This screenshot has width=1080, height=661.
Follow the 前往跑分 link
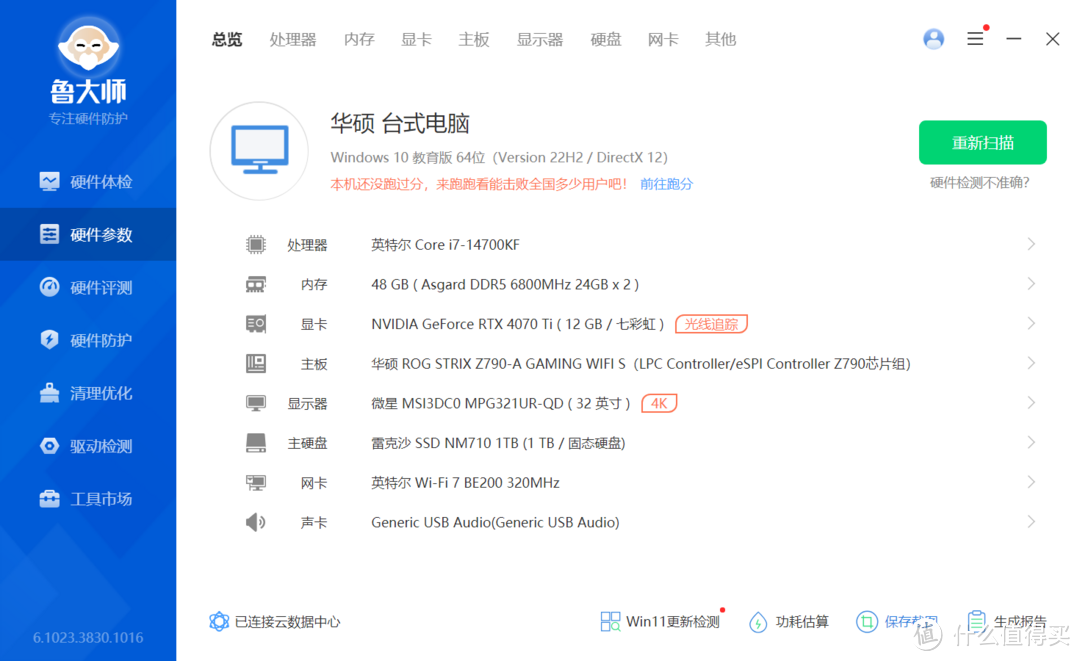[x=666, y=184]
